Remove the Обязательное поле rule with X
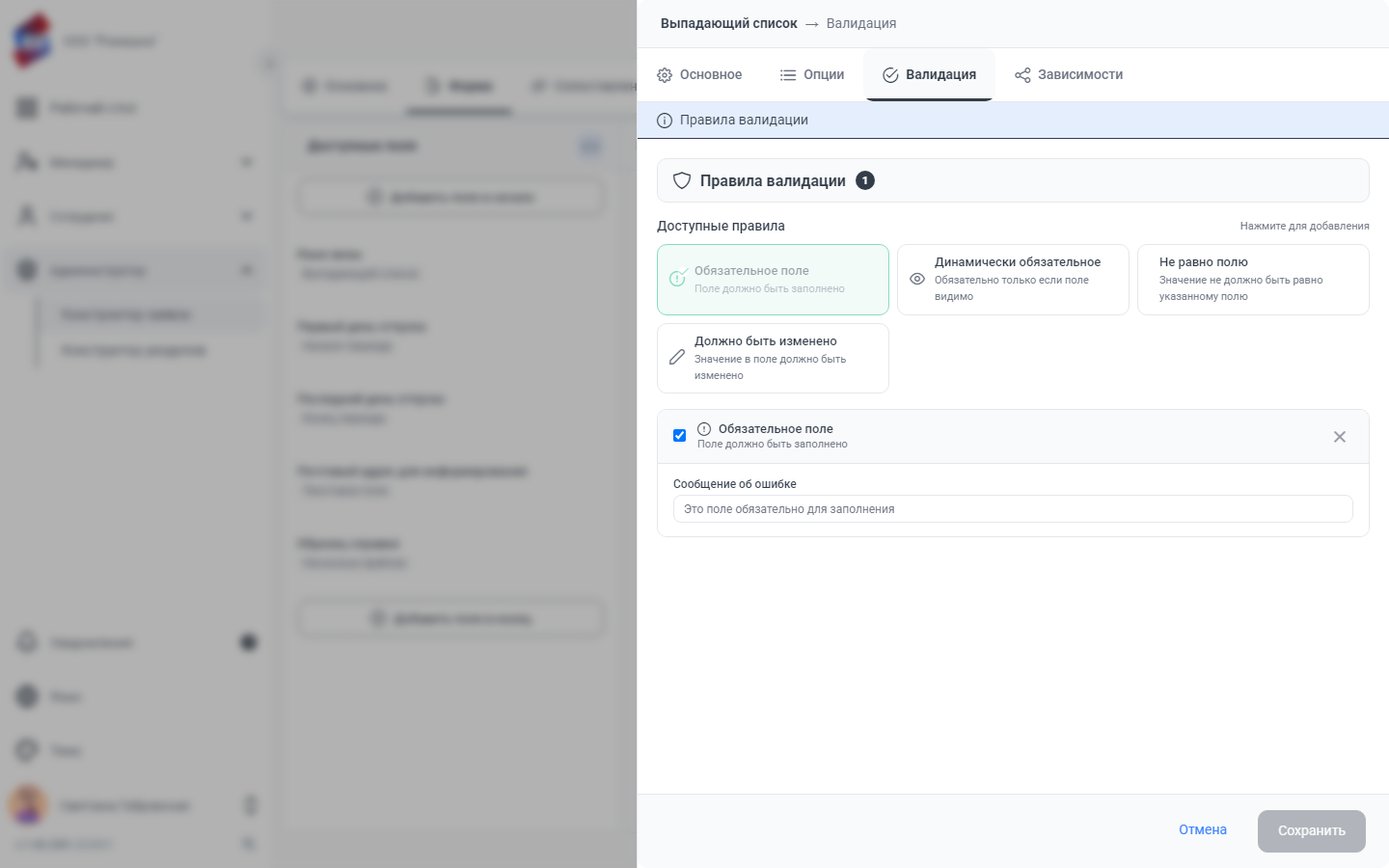 (x=1340, y=437)
